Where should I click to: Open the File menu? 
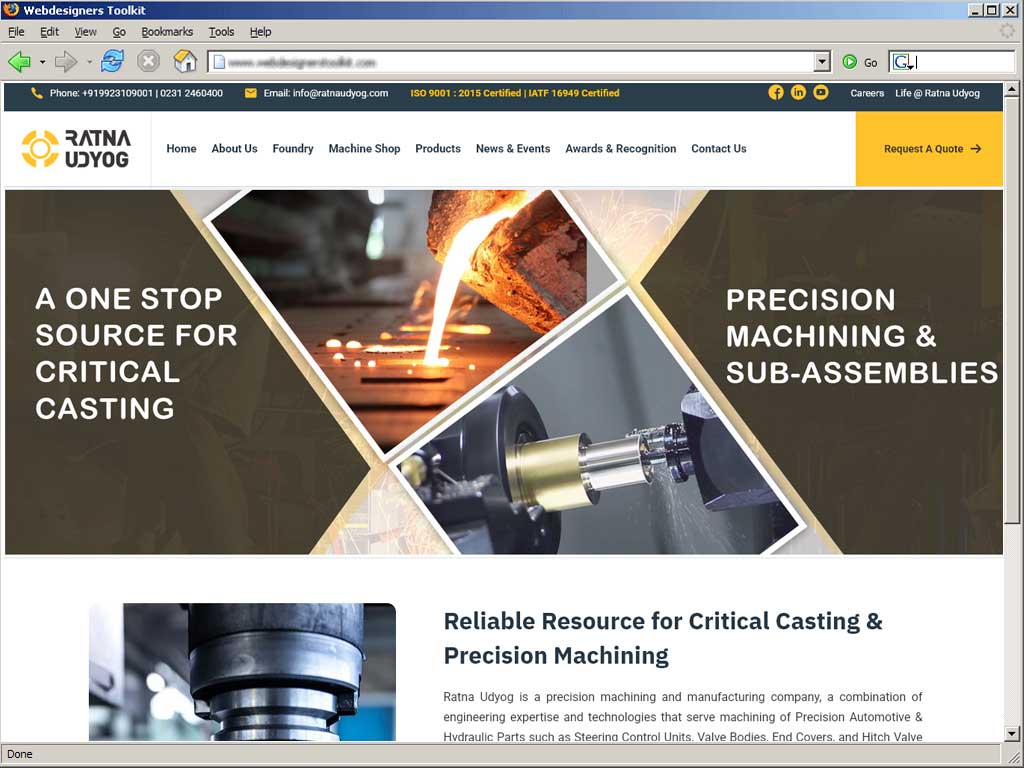pyautogui.click(x=16, y=31)
